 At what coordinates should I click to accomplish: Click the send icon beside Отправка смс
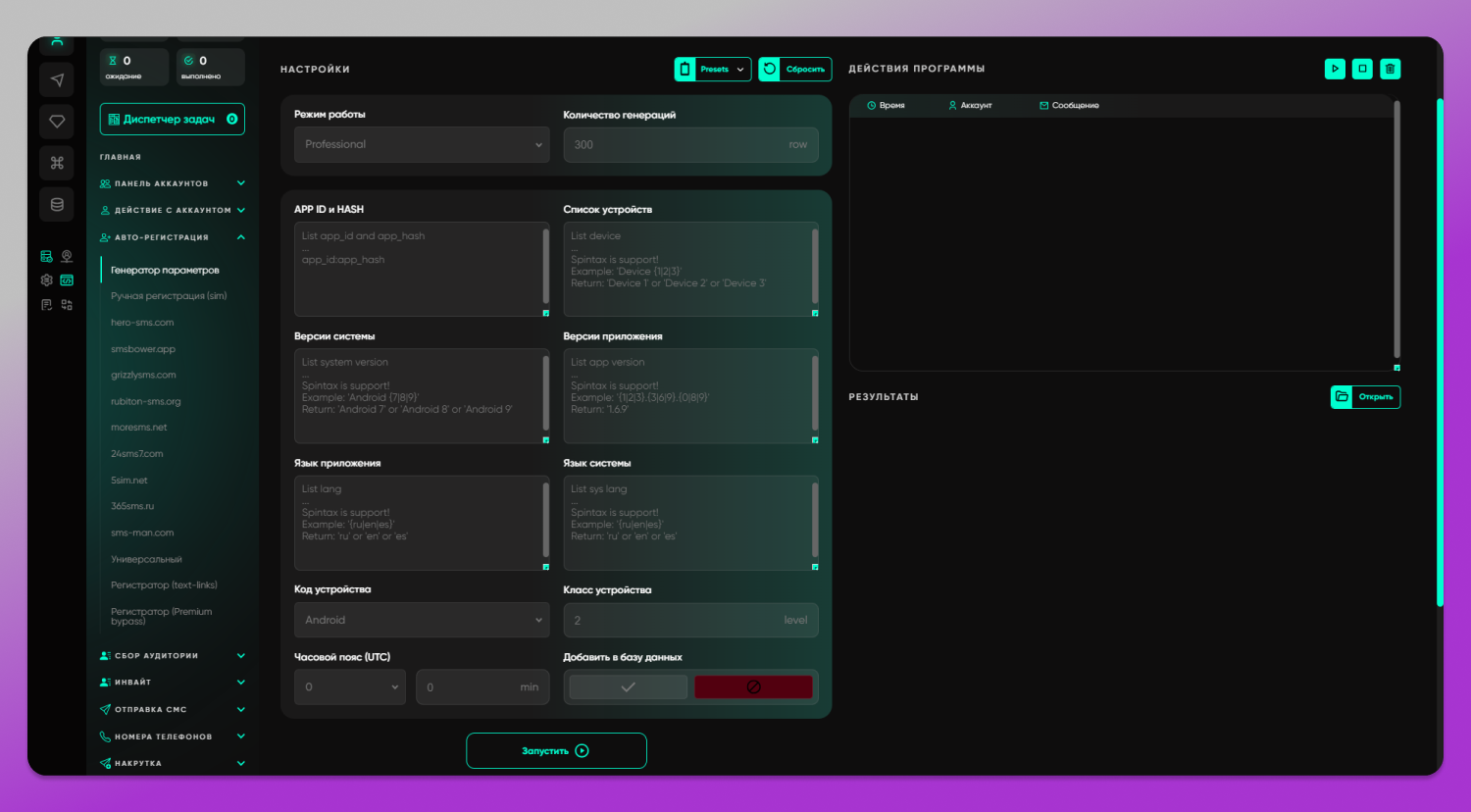point(105,709)
